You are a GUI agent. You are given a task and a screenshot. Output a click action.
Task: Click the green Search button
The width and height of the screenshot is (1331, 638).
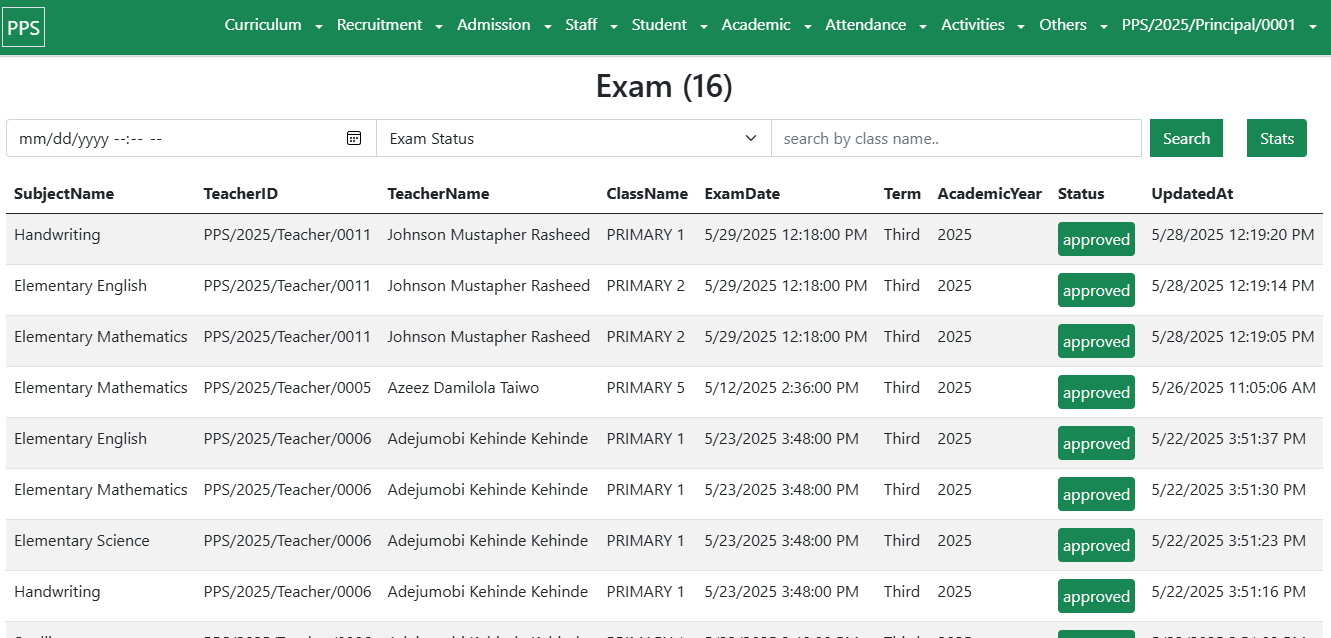click(1186, 138)
